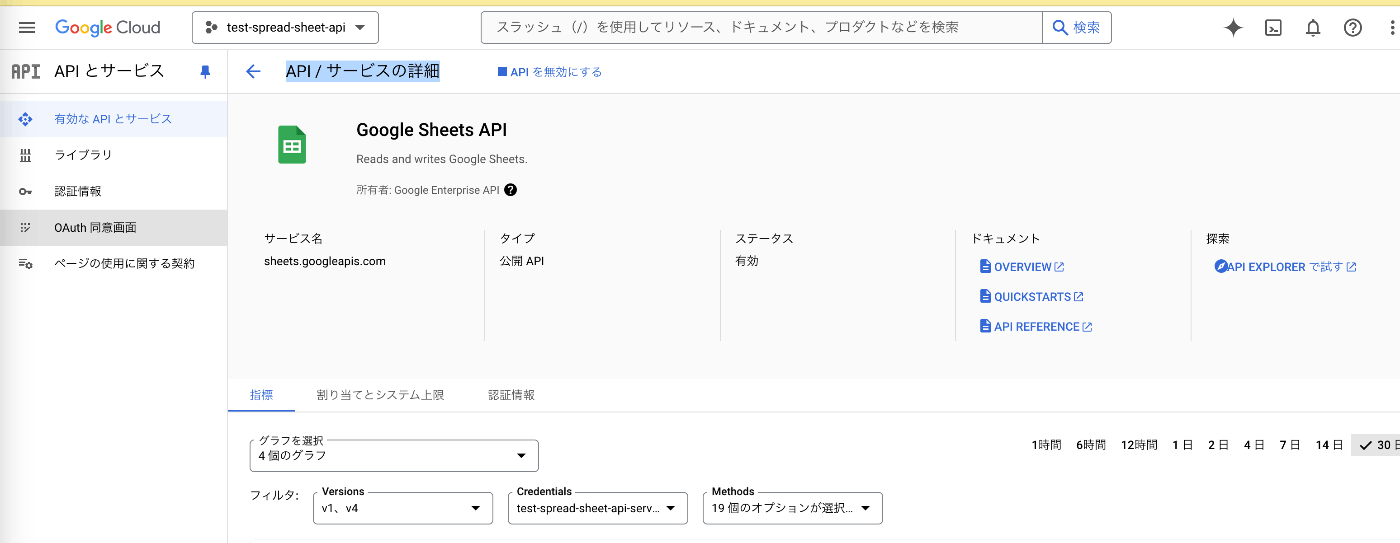Pin the API とサービス product
This screenshot has height=543, width=1400.
pyautogui.click(x=206, y=72)
